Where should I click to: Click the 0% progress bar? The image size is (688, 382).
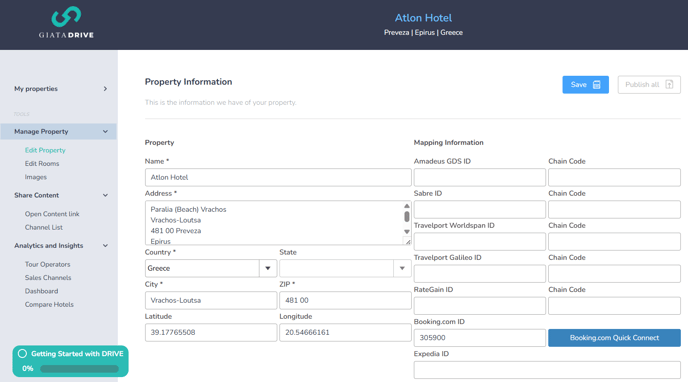click(79, 369)
